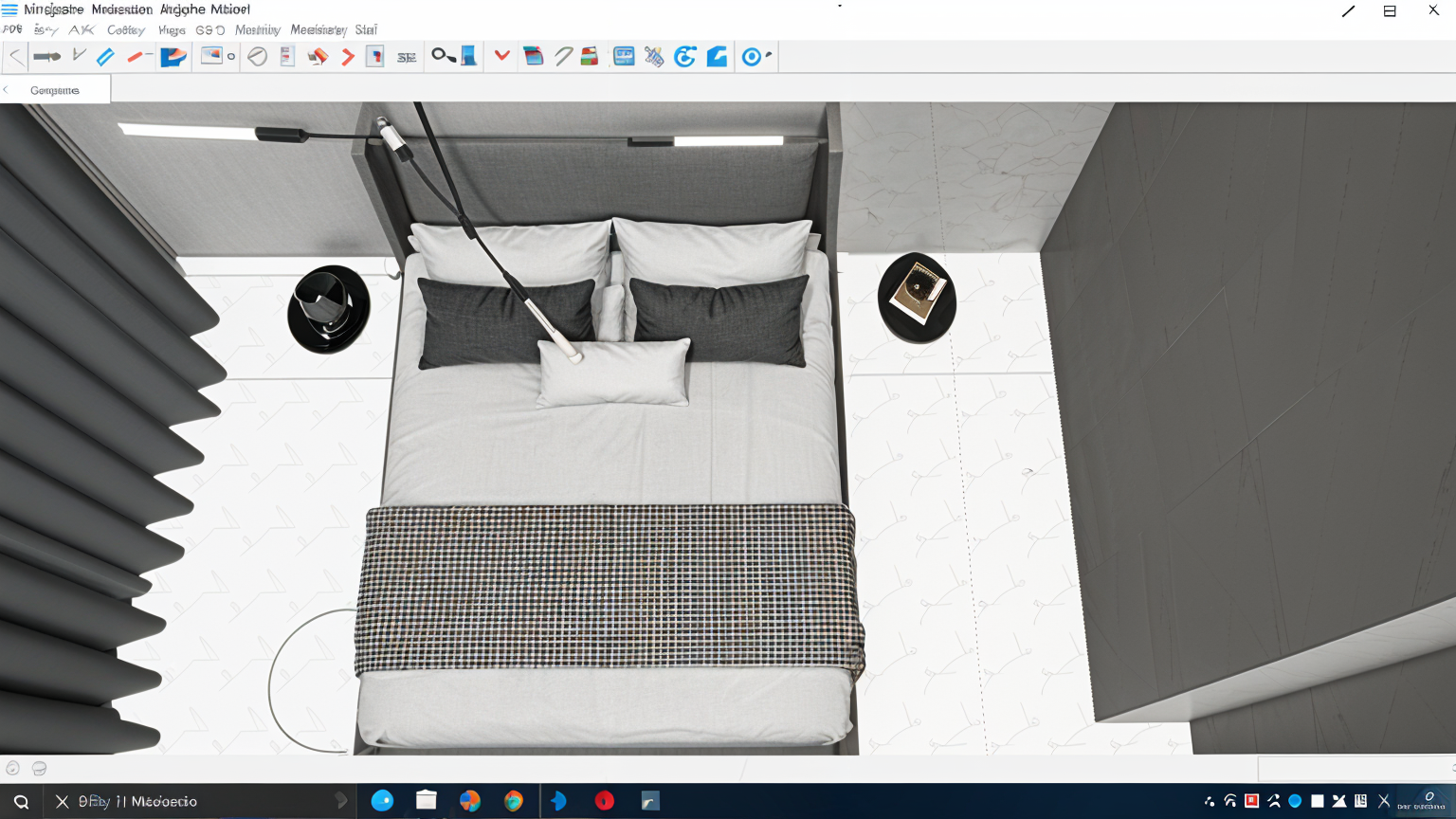
Task: Click the circle-slash toolbar icon
Action: 257,57
